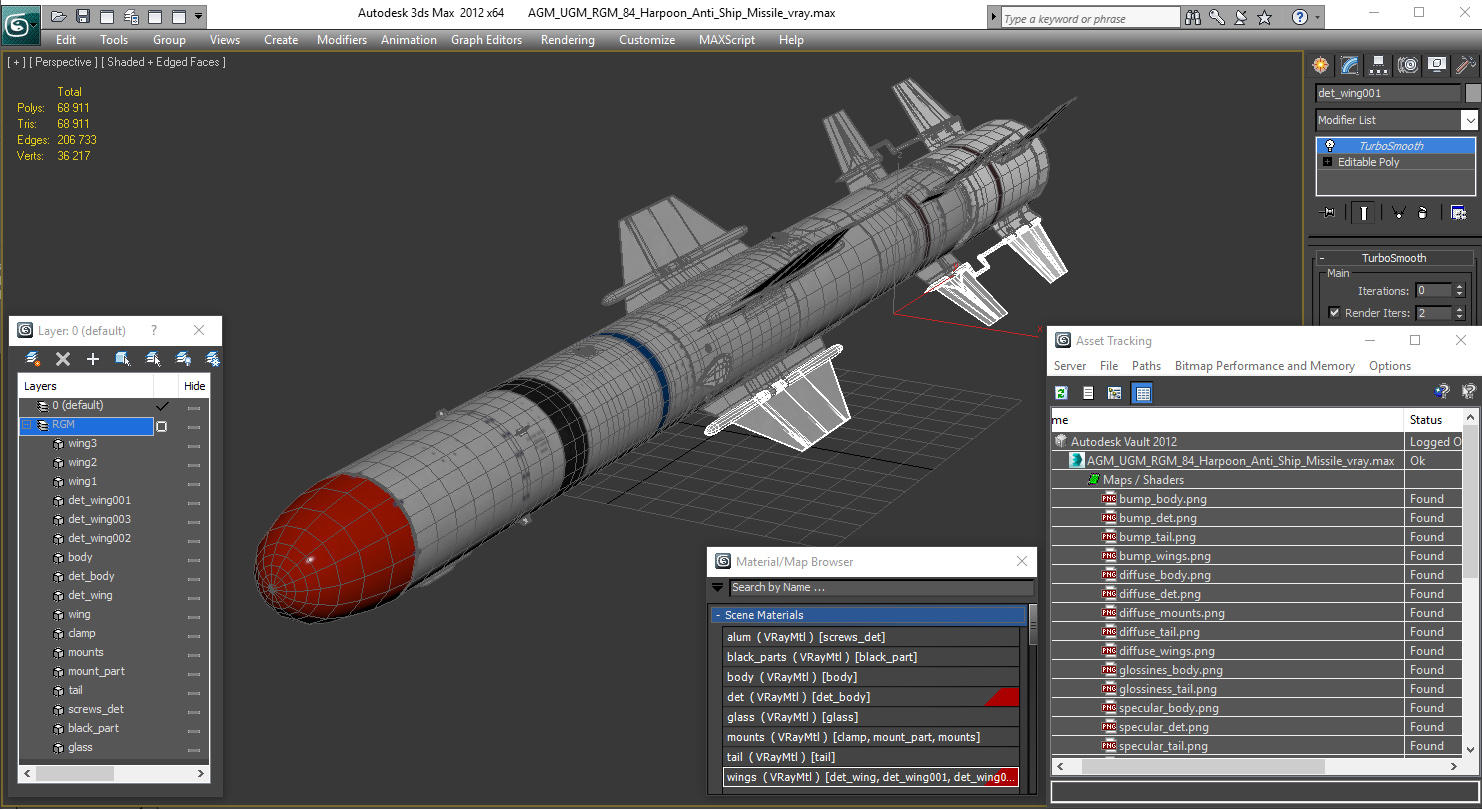Toggle Hide column for 0 (default) layer

click(194, 407)
